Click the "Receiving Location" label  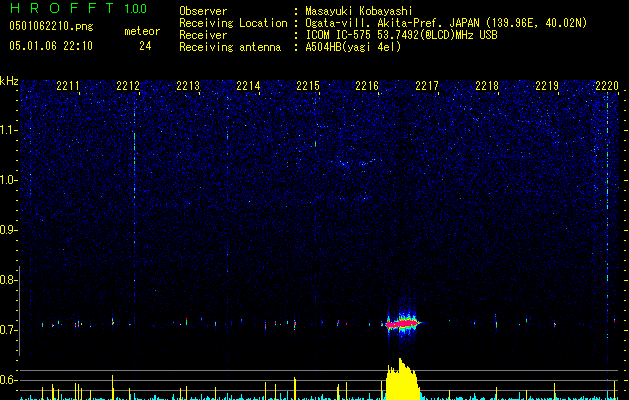233,23
